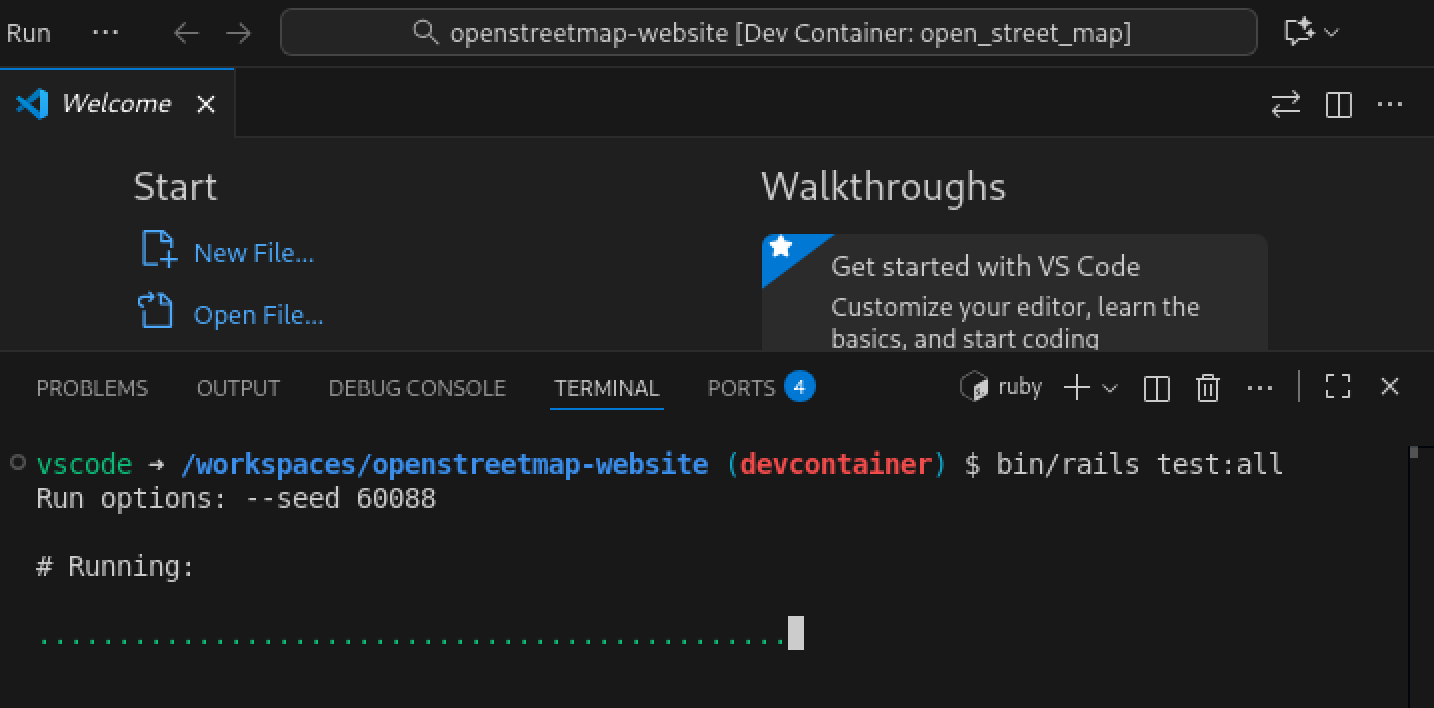1434x708 pixels.
Task: Maximize the terminal panel size
Action: (1337, 387)
